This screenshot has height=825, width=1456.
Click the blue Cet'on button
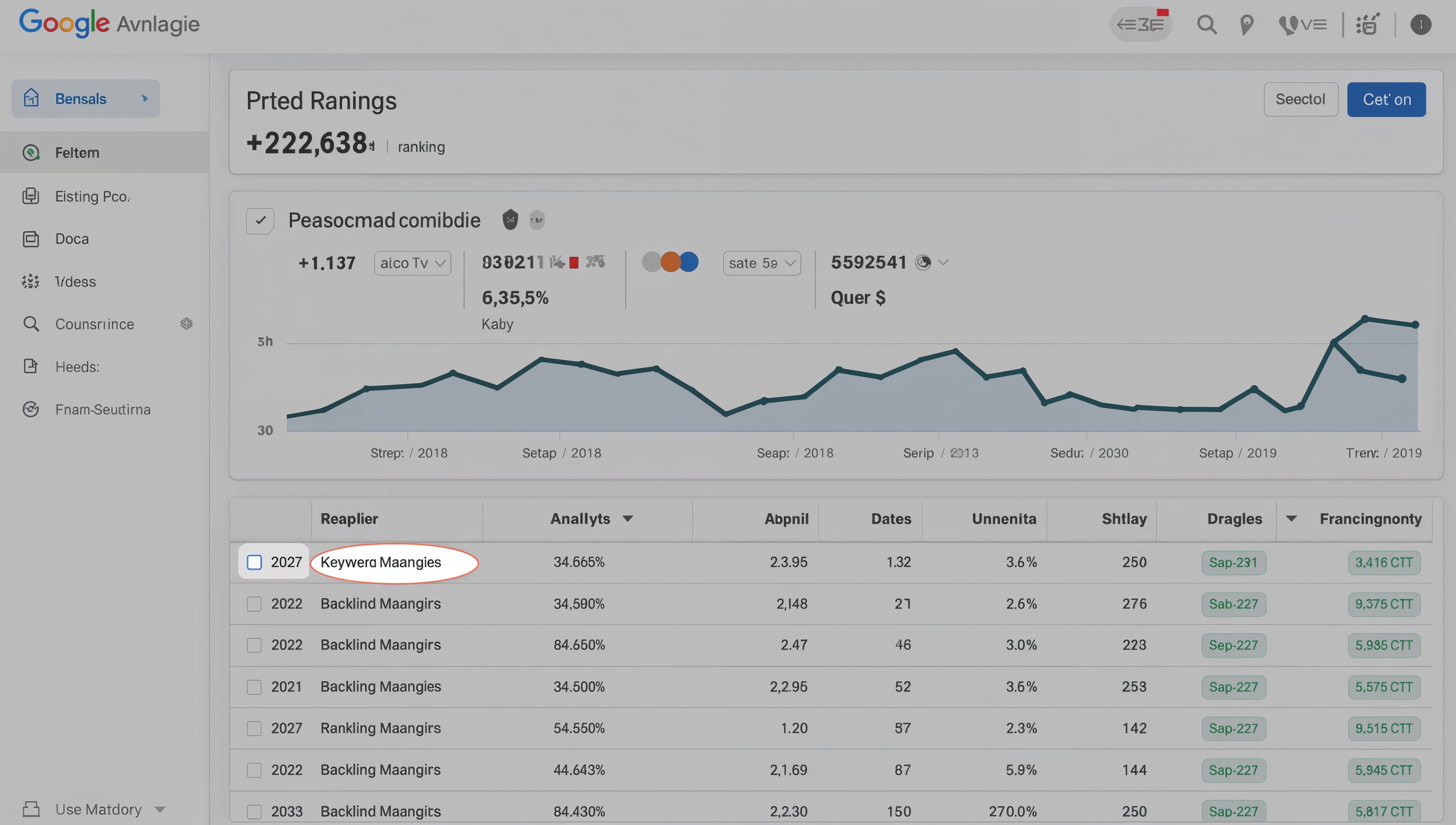pyautogui.click(x=1386, y=99)
